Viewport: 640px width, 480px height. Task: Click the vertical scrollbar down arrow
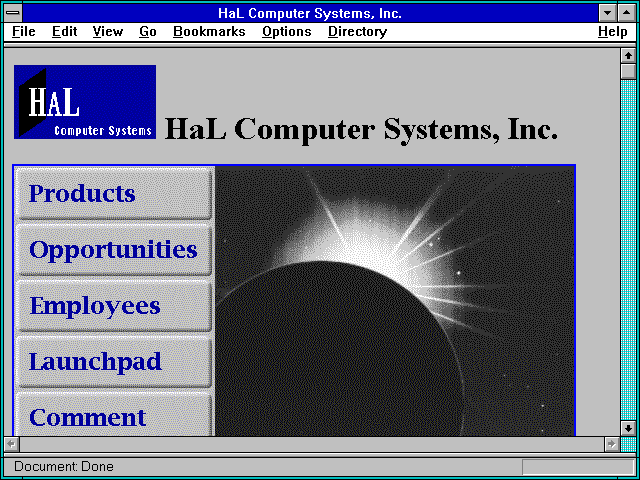pyautogui.click(x=628, y=428)
